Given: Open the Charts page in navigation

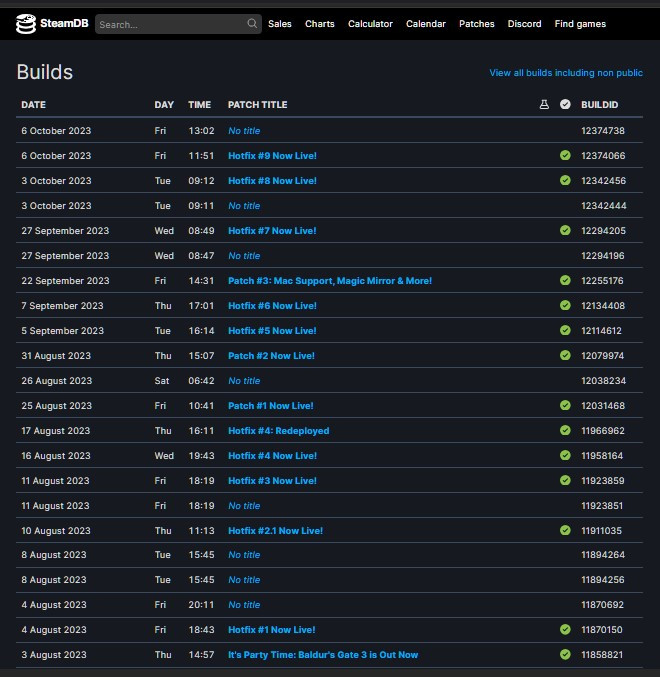Looking at the screenshot, I should click(x=320, y=24).
